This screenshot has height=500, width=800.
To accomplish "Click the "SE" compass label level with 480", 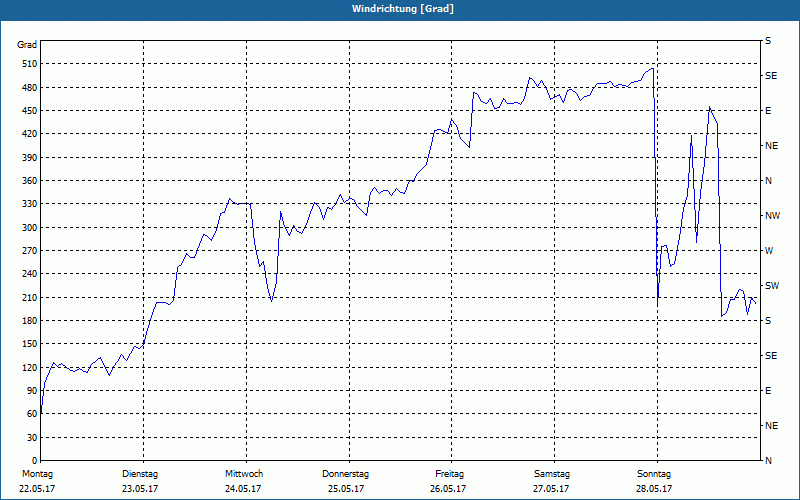I will [771, 76].
